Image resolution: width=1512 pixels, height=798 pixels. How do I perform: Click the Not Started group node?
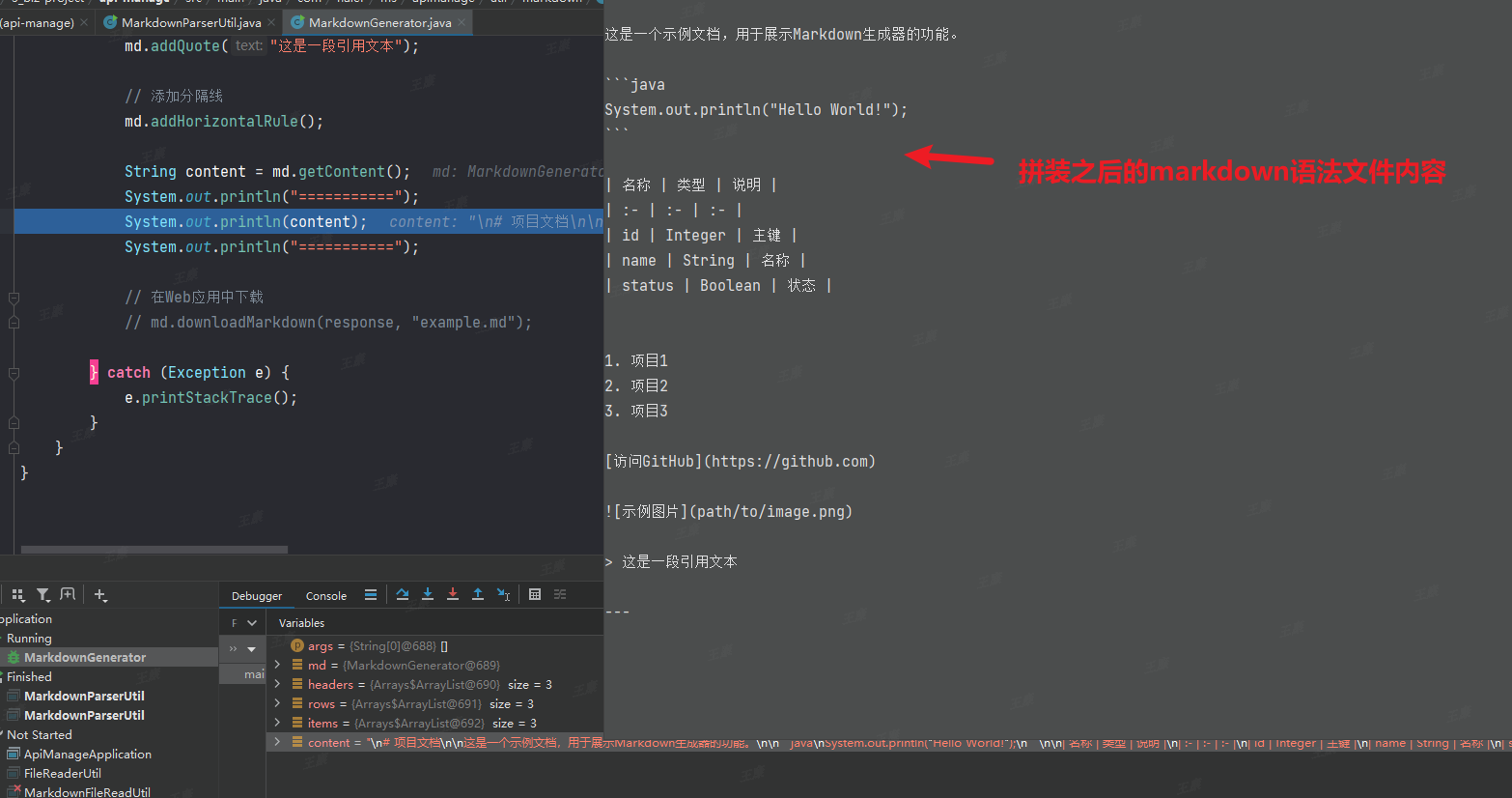tap(39, 735)
